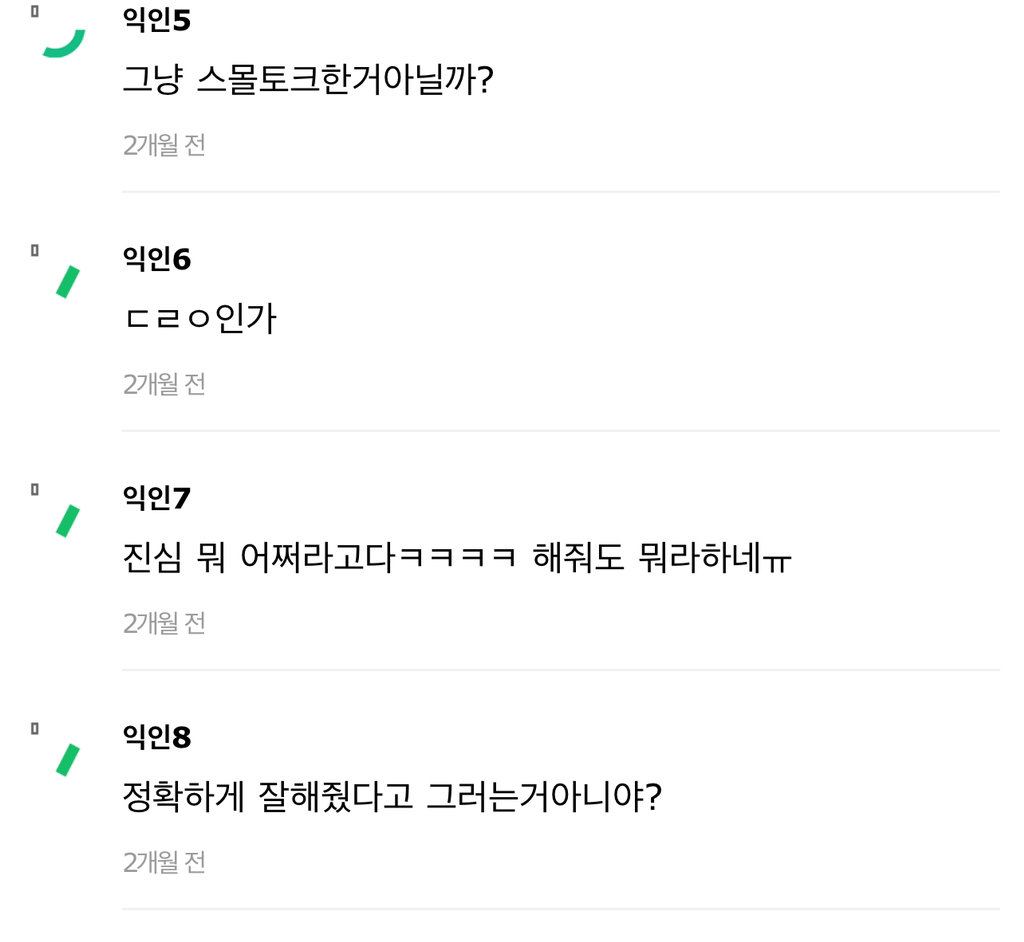Click the small gray marker left of 익인8
Screen dimensions: 1024x942
(35, 729)
